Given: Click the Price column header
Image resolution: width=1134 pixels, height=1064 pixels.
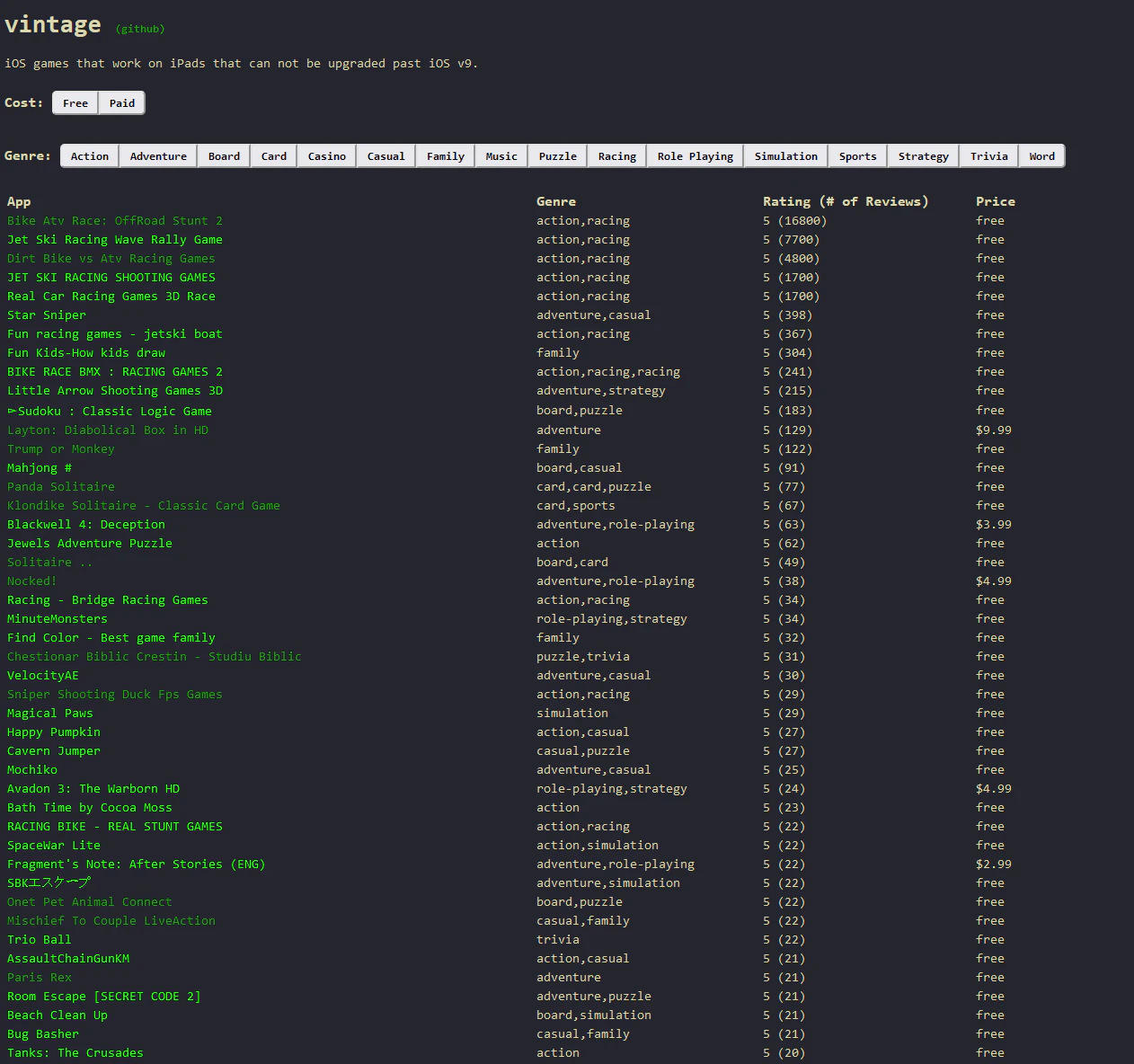Looking at the screenshot, I should [996, 202].
